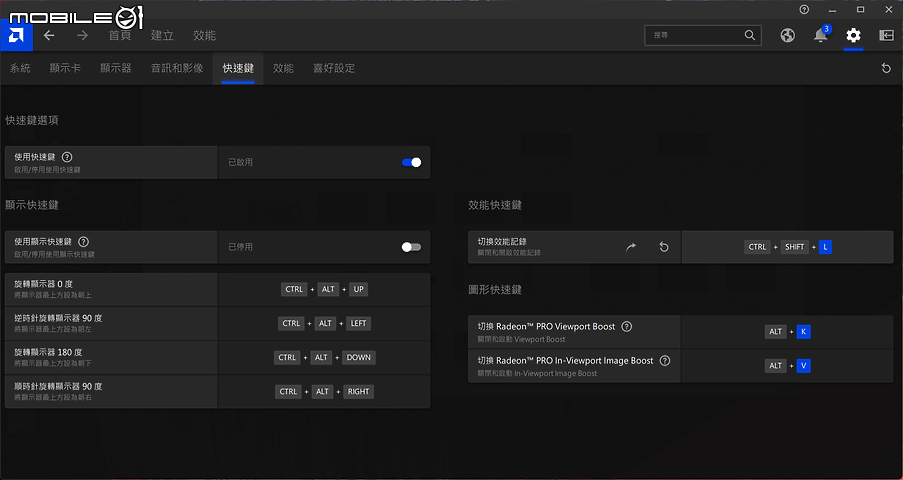
Task: Click ALT+K hotkey for Viewport Boost
Action: [787, 331]
